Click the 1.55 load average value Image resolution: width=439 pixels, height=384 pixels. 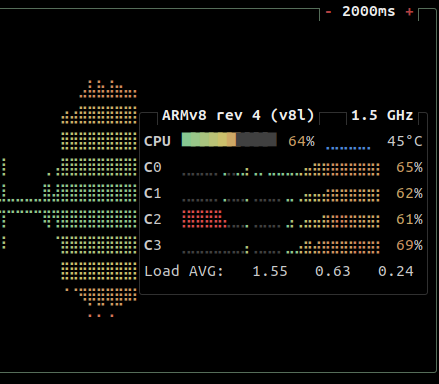click(x=270, y=271)
